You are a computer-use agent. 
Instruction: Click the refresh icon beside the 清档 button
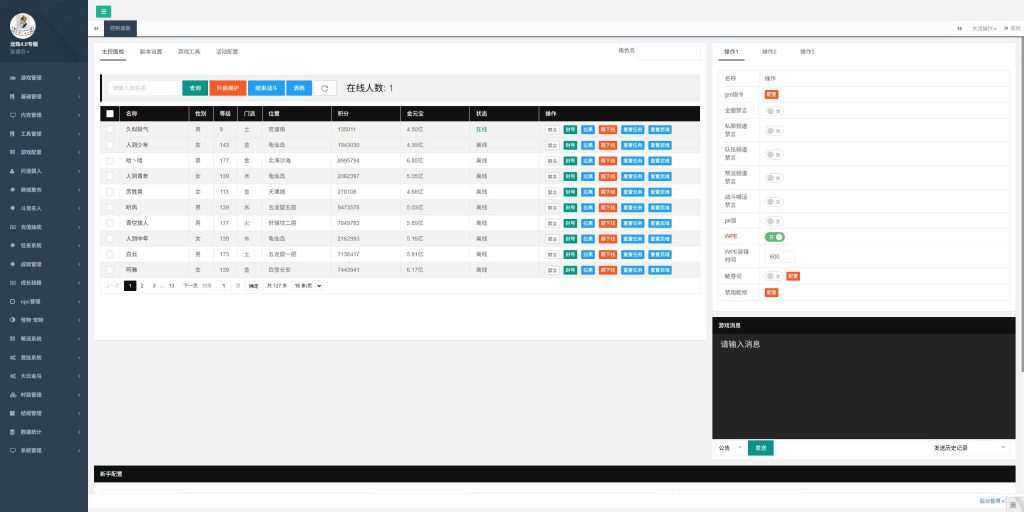[324, 89]
